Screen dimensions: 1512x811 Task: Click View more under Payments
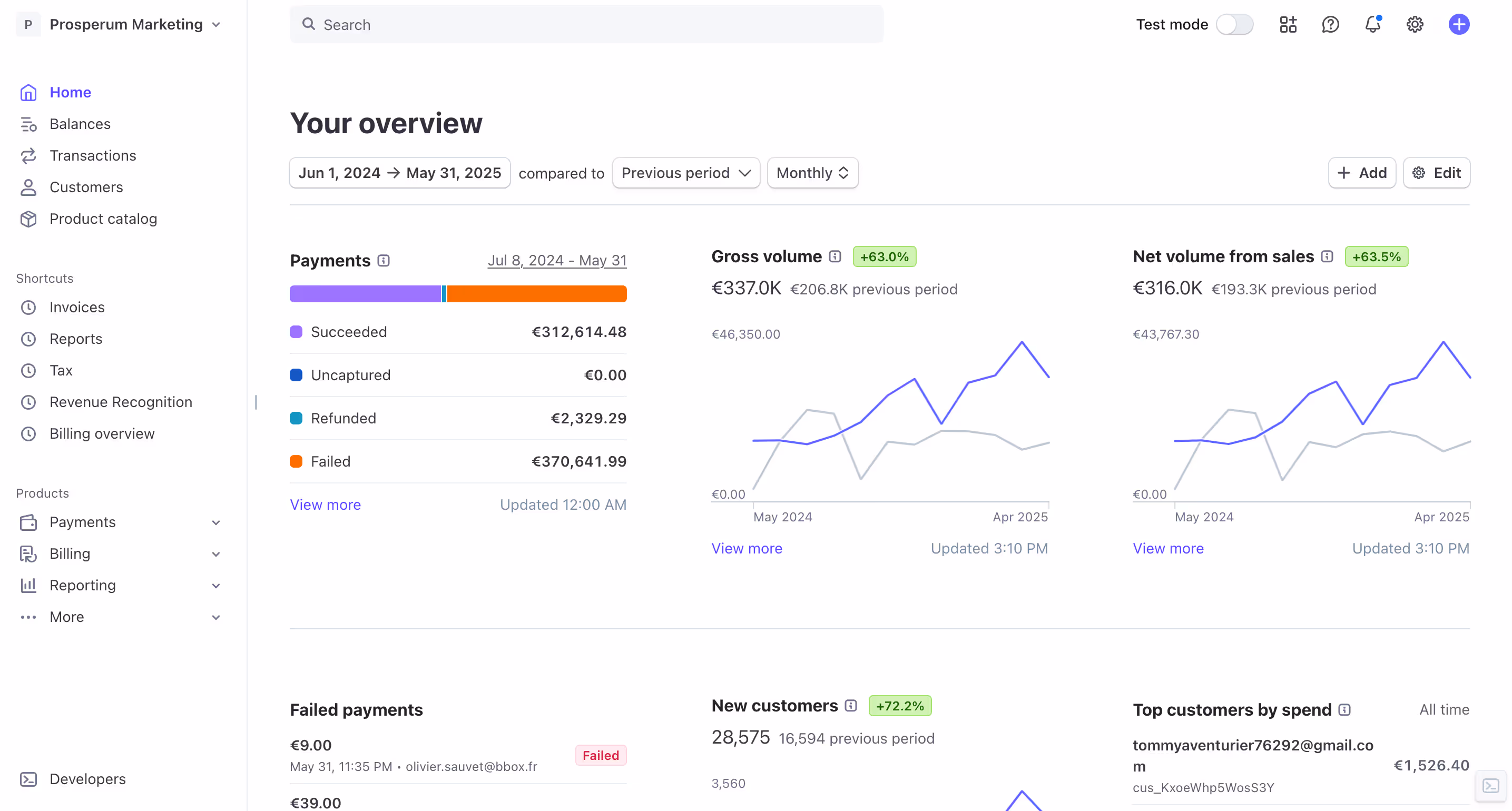point(325,505)
